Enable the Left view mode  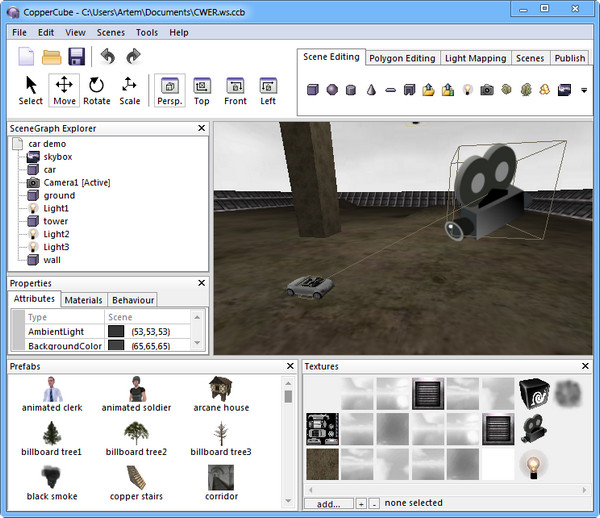268,90
